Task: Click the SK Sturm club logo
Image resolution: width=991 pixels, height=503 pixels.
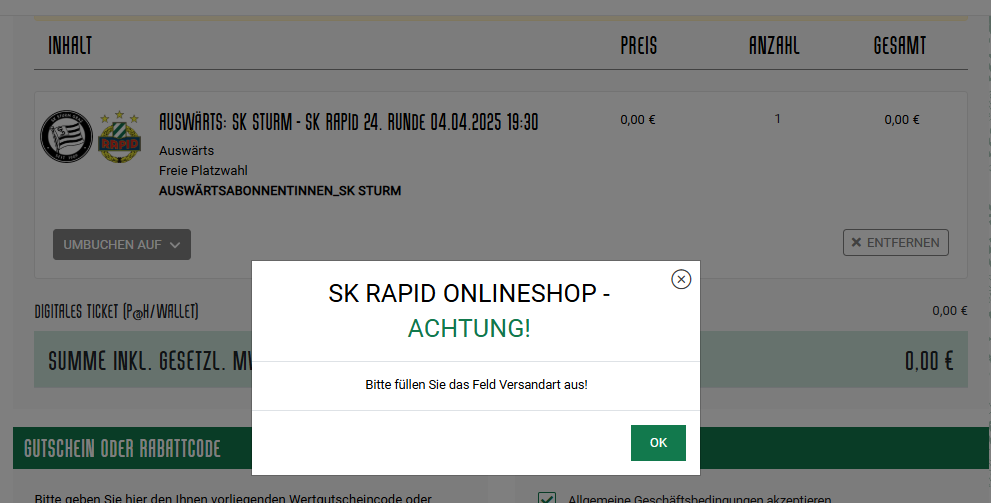Action: [x=66, y=136]
